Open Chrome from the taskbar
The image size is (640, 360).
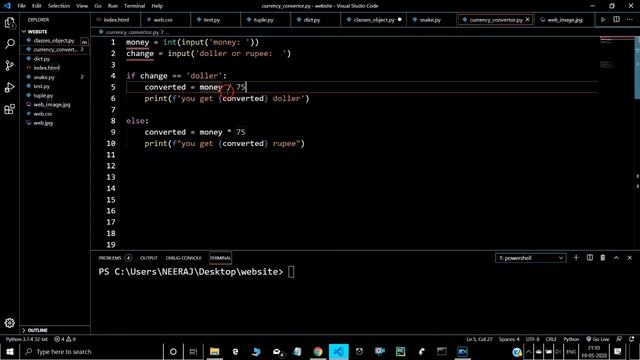tap(318, 351)
